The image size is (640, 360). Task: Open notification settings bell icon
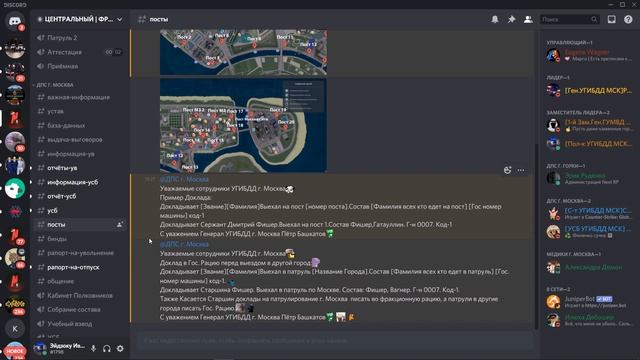tap(495, 19)
